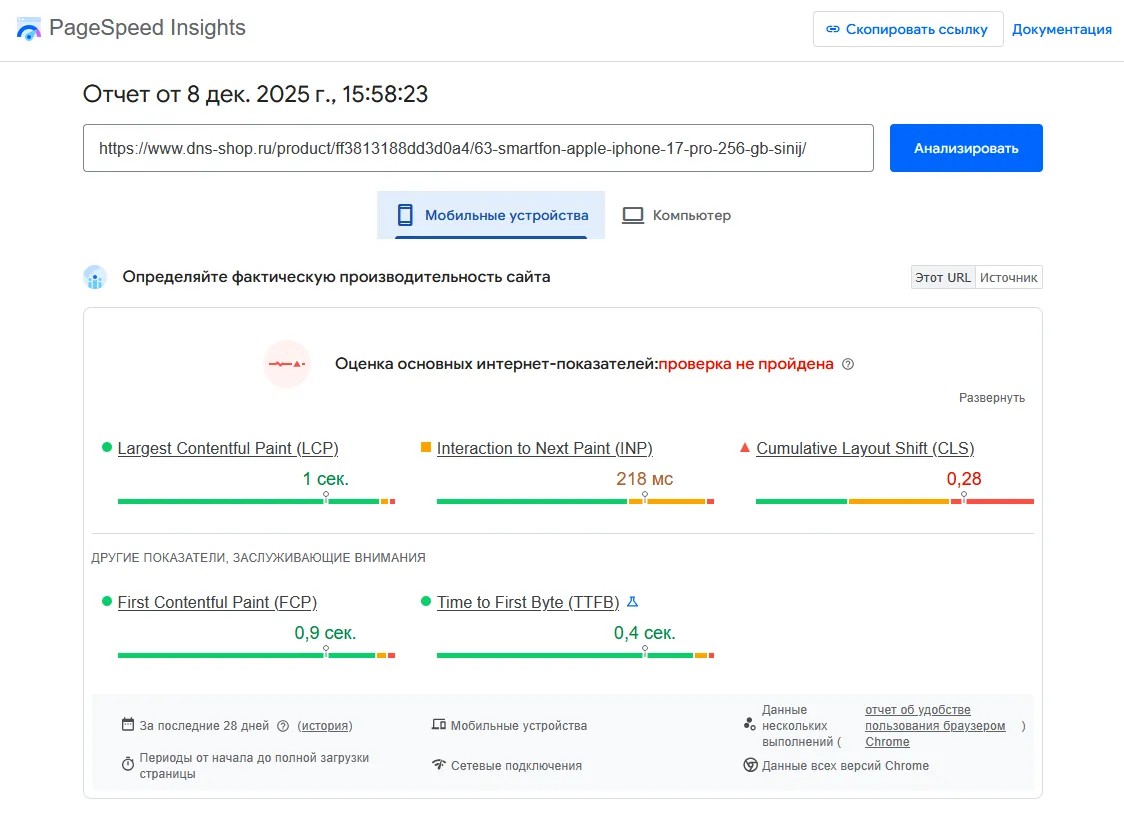This screenshot has height=815, width=1124.
Task: Click the experimental flask icon beside TTFB
Action: (632, 602)
